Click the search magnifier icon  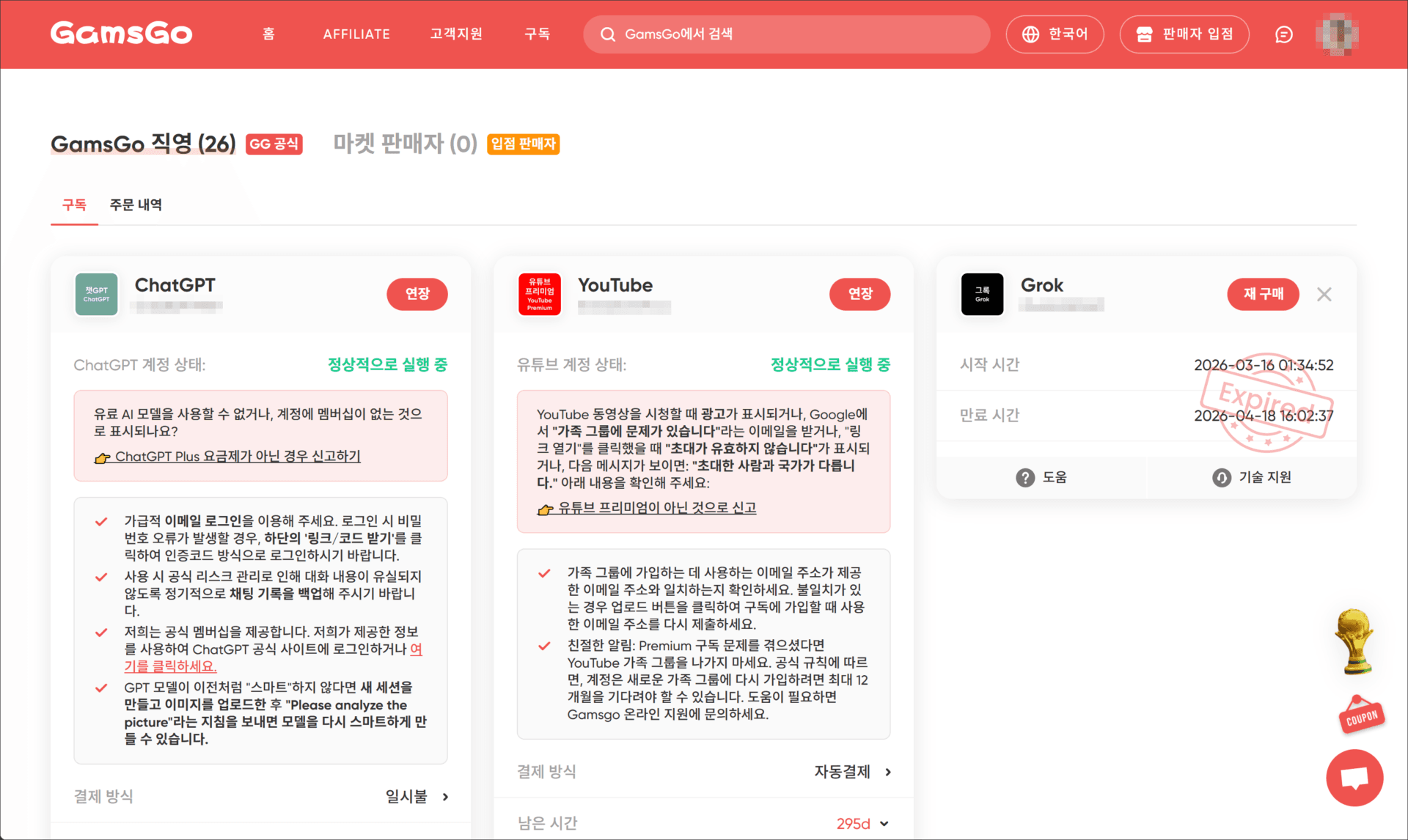pos(607,34)
